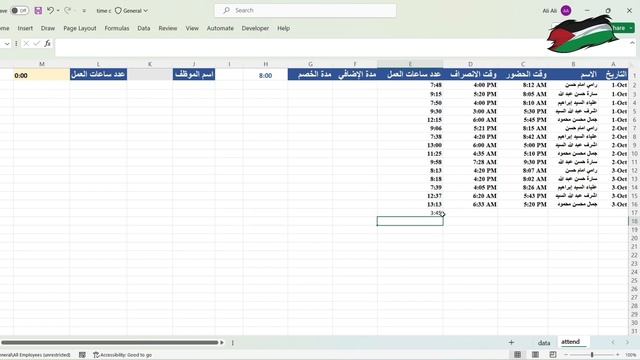This screenshot has height=360, width=640.
Task: Click the التاريخ header cell
Action: click(613, 74)
